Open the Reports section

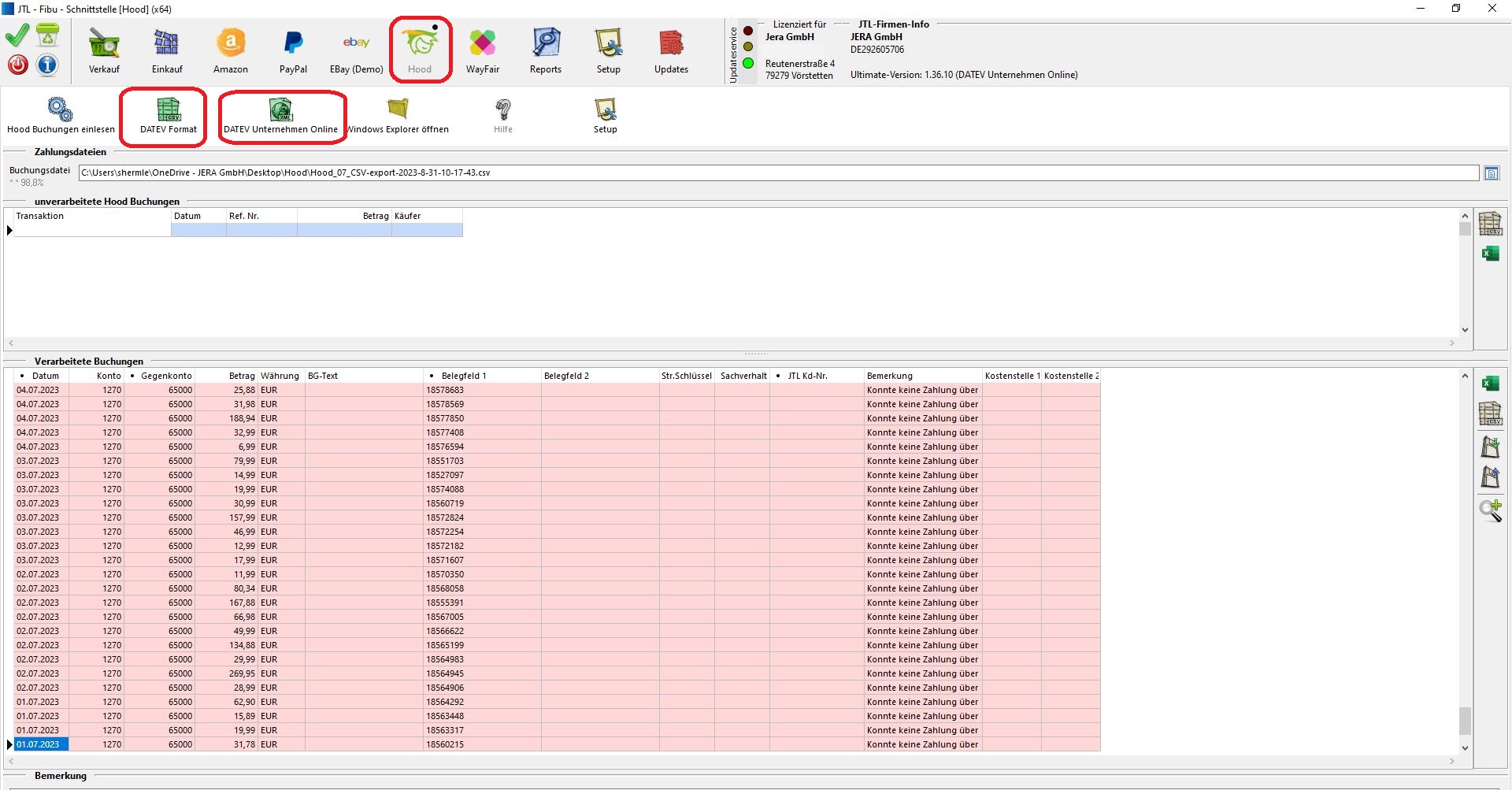pos(545,50)
